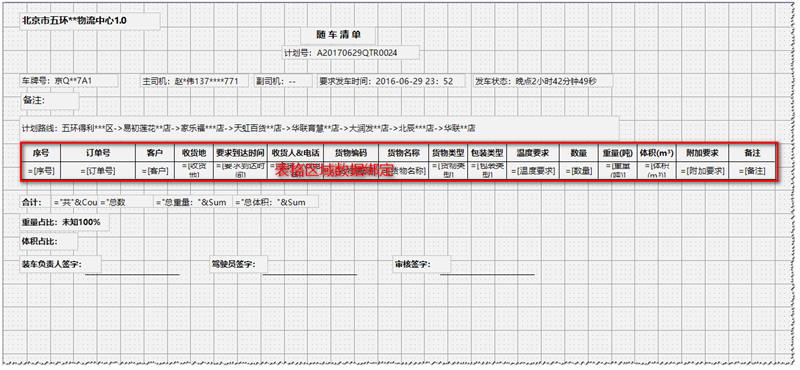Screen dimensions: 800x370
Task: Select the '="总体积:"&Sum' formula box
Action: coord(277,202)
